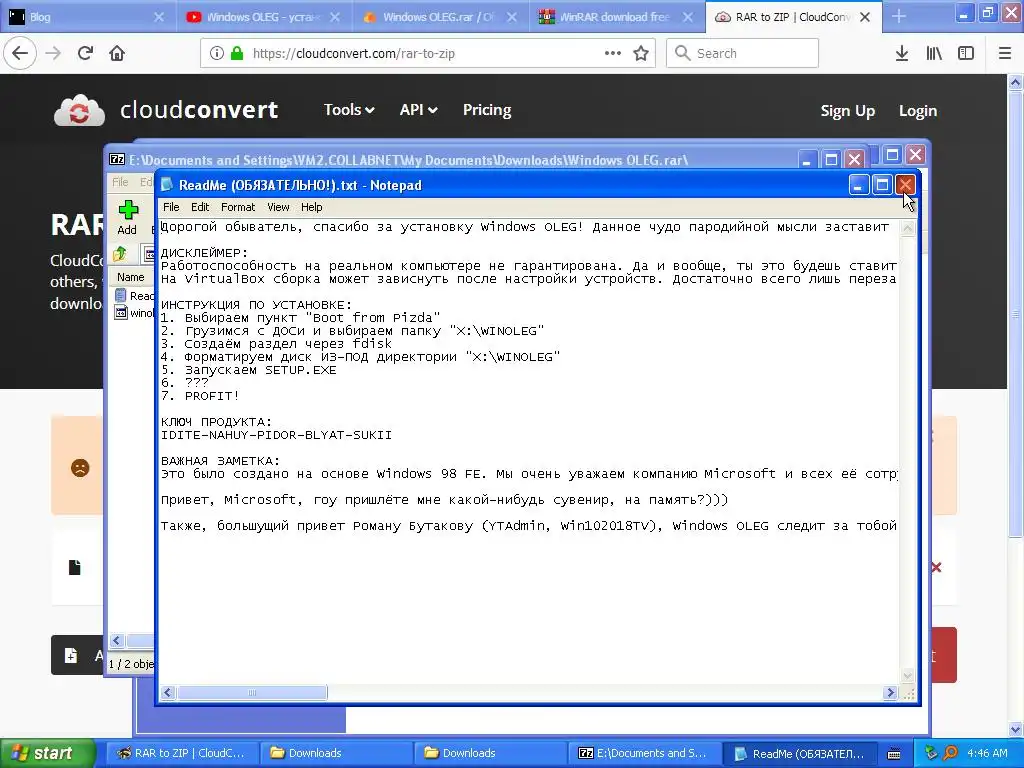Open Firefox library icon
Image resolution: width=1024 pixels, height=768 pixels.
(x=934, y=54)
